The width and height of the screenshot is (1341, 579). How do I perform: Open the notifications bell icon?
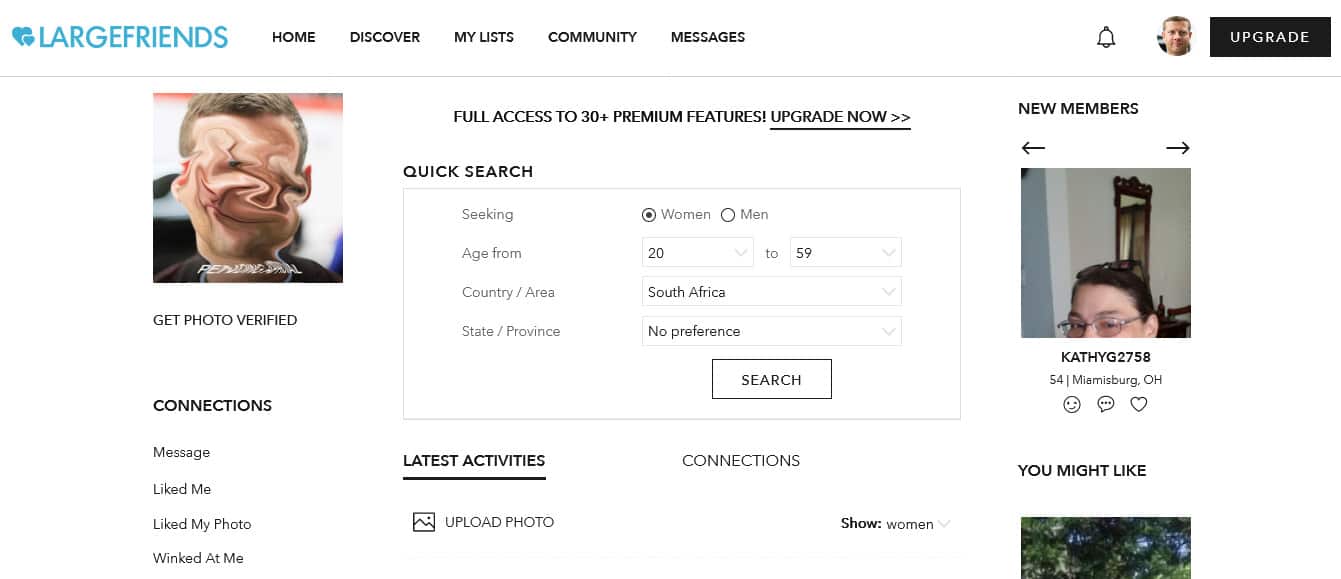[x=1106, y=37]
